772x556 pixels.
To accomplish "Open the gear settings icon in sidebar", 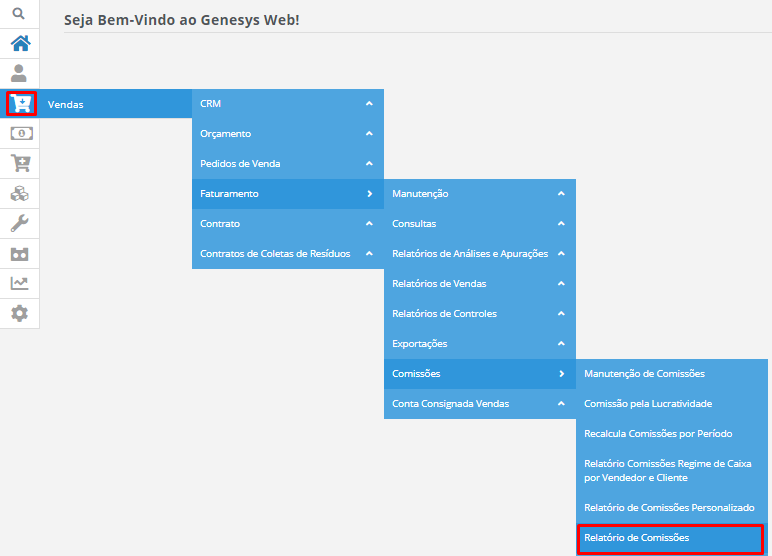I will pos(20,313).
